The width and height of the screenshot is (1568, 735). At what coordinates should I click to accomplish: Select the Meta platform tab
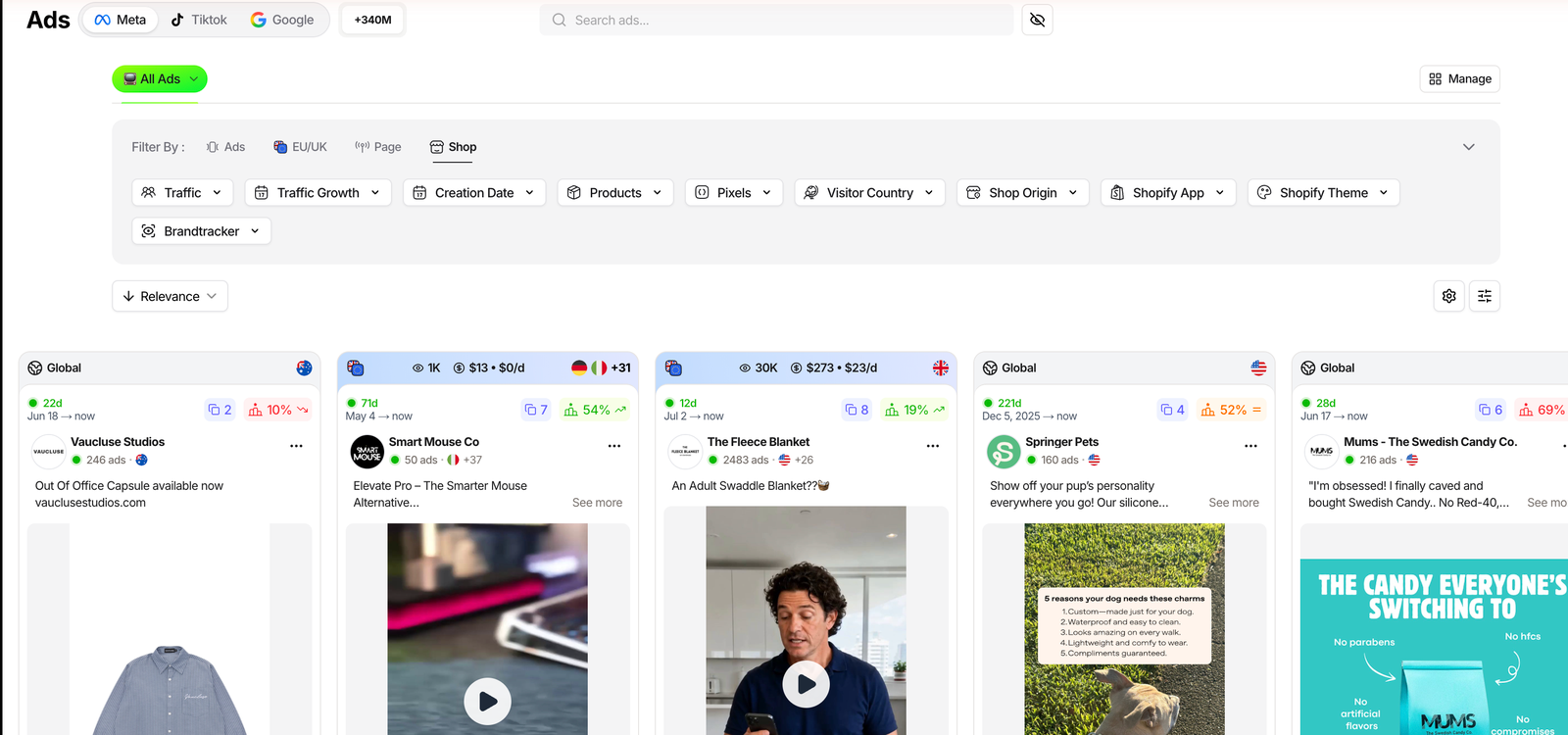[x=121, y=20]
